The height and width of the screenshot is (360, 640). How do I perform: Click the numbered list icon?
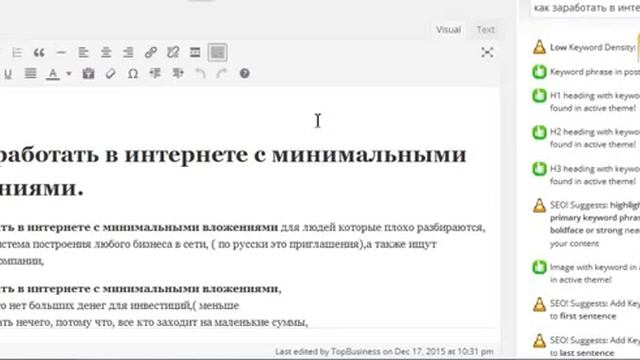[17, 53]
